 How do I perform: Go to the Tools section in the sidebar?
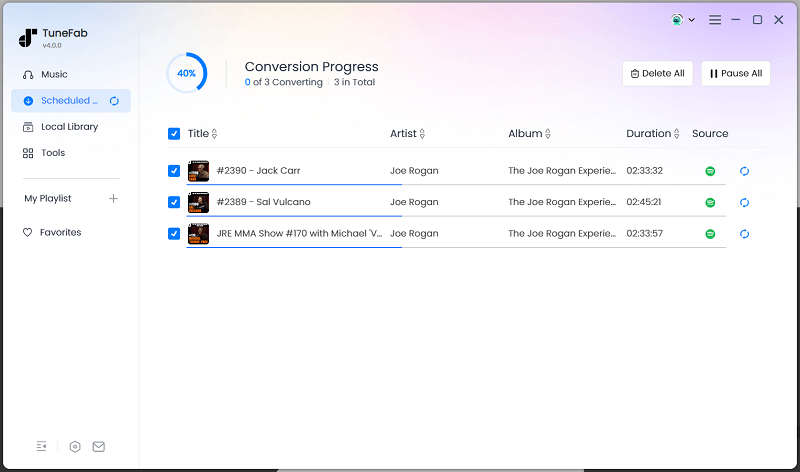pos(53,153)
